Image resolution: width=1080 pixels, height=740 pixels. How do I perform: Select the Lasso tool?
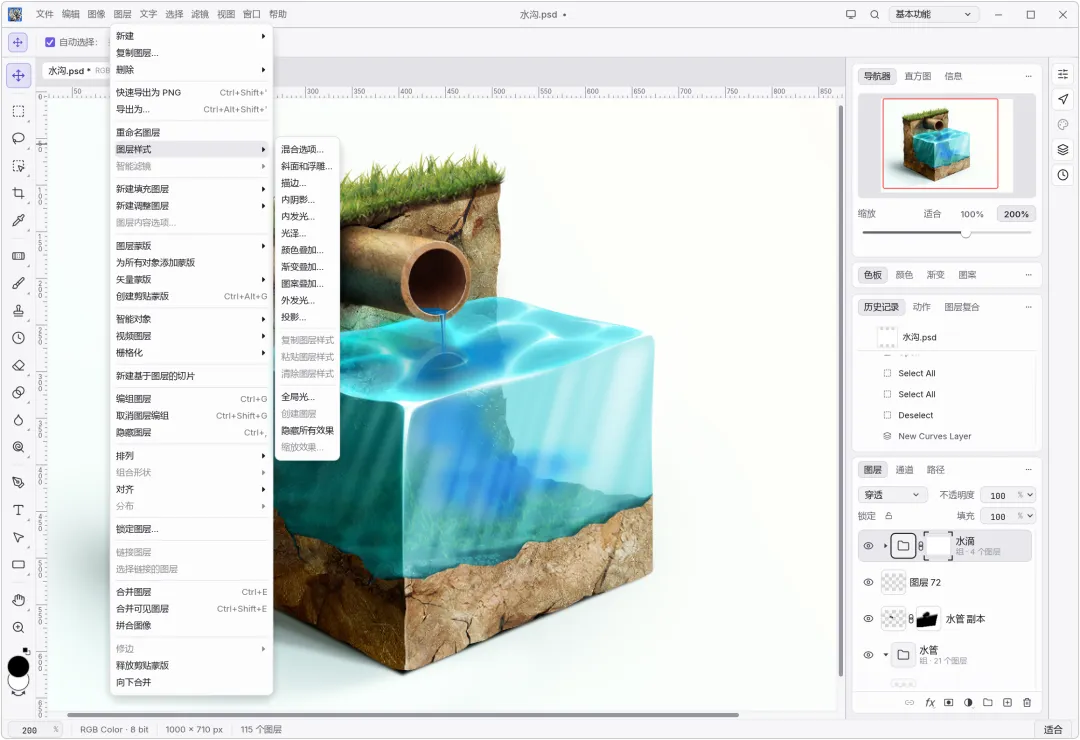19,138
